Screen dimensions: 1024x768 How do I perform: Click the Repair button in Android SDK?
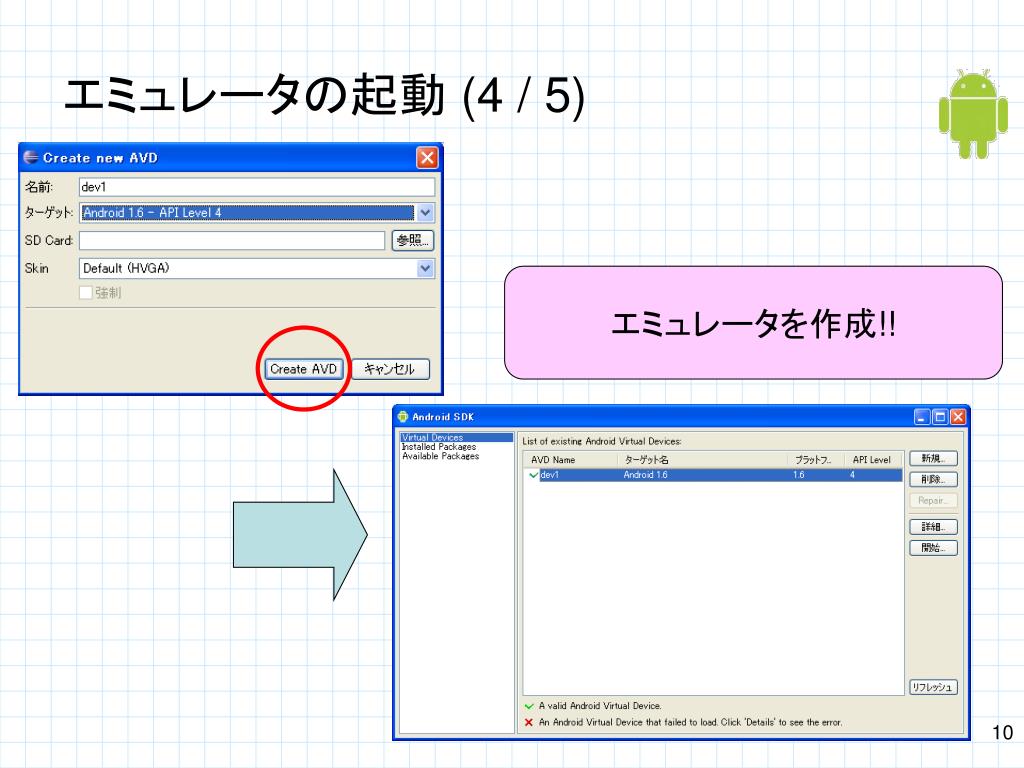[933, 501]
